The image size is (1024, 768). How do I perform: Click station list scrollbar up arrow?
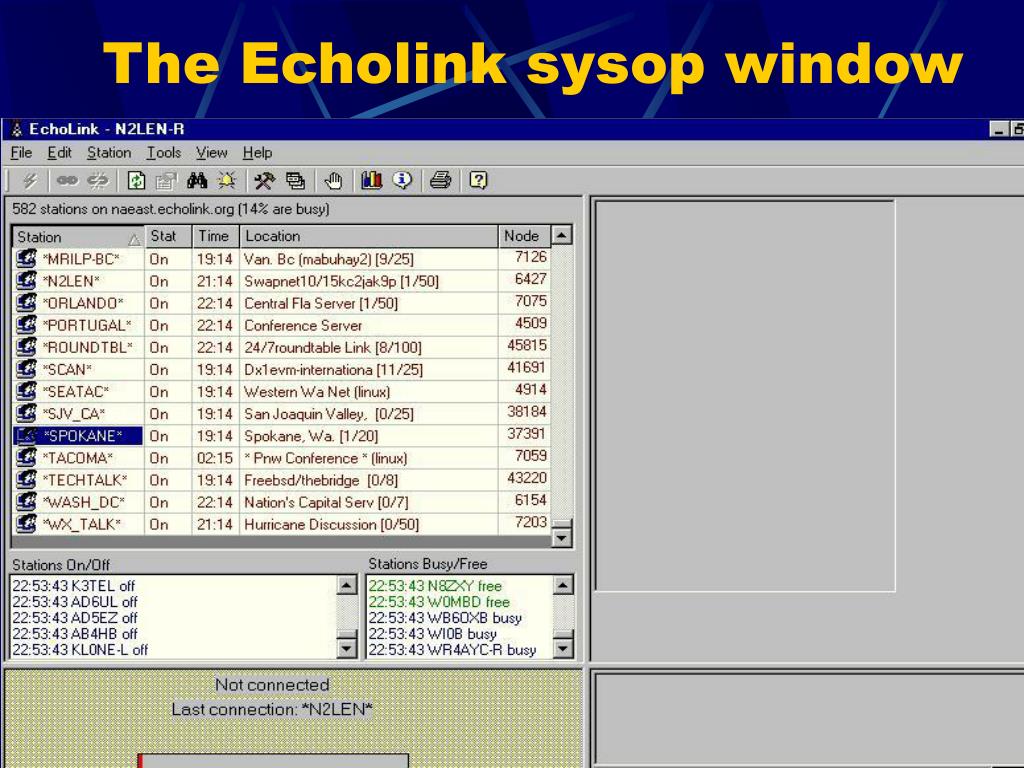click(x=562, y=235)
